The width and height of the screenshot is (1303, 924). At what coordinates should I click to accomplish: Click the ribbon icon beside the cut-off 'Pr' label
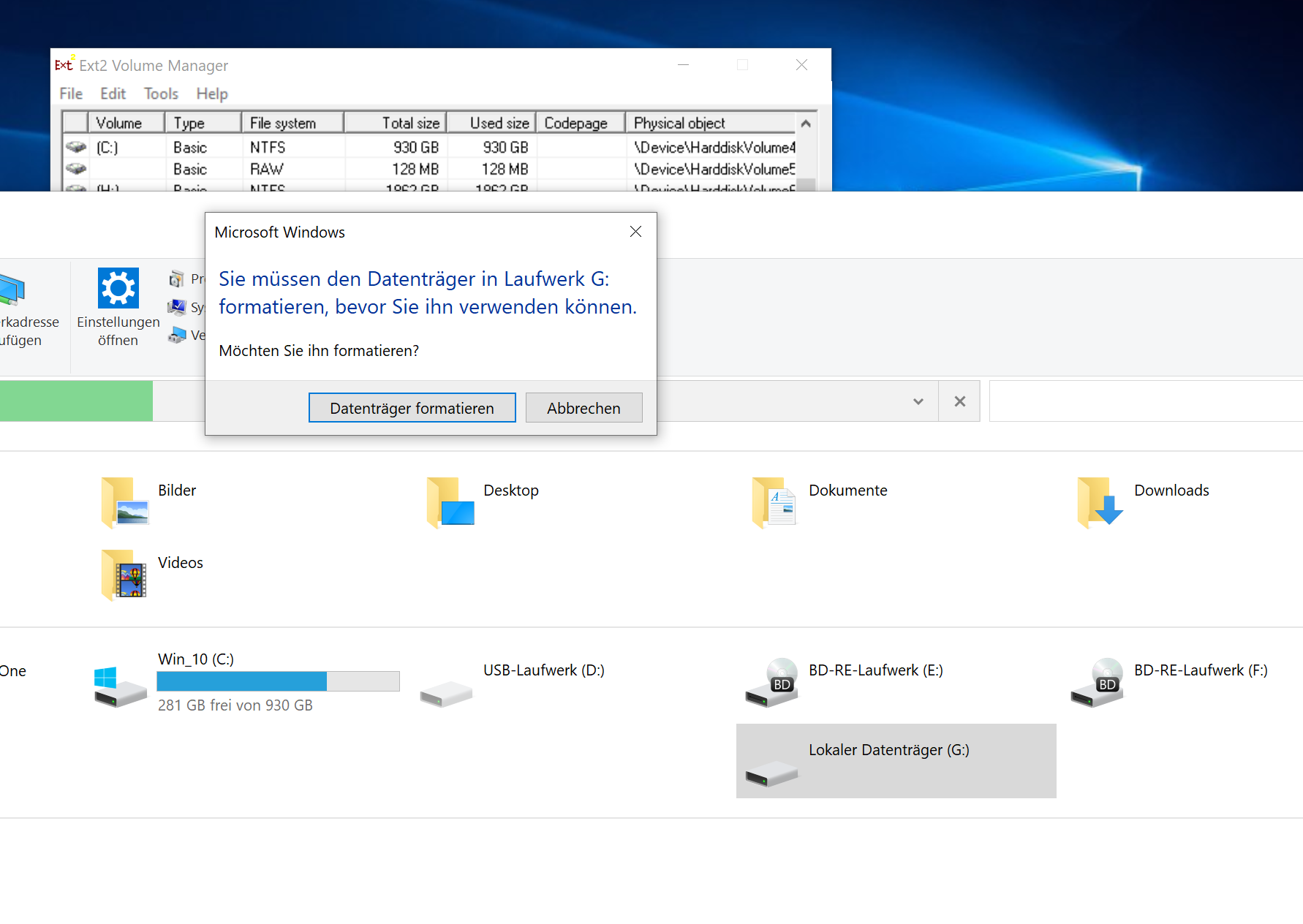tap(176, 279)
